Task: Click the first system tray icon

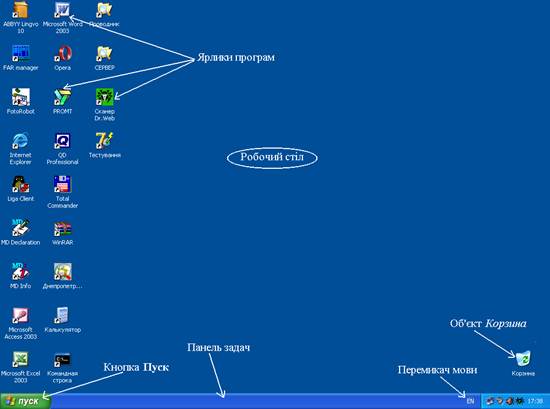Action: tap(490, 401)
